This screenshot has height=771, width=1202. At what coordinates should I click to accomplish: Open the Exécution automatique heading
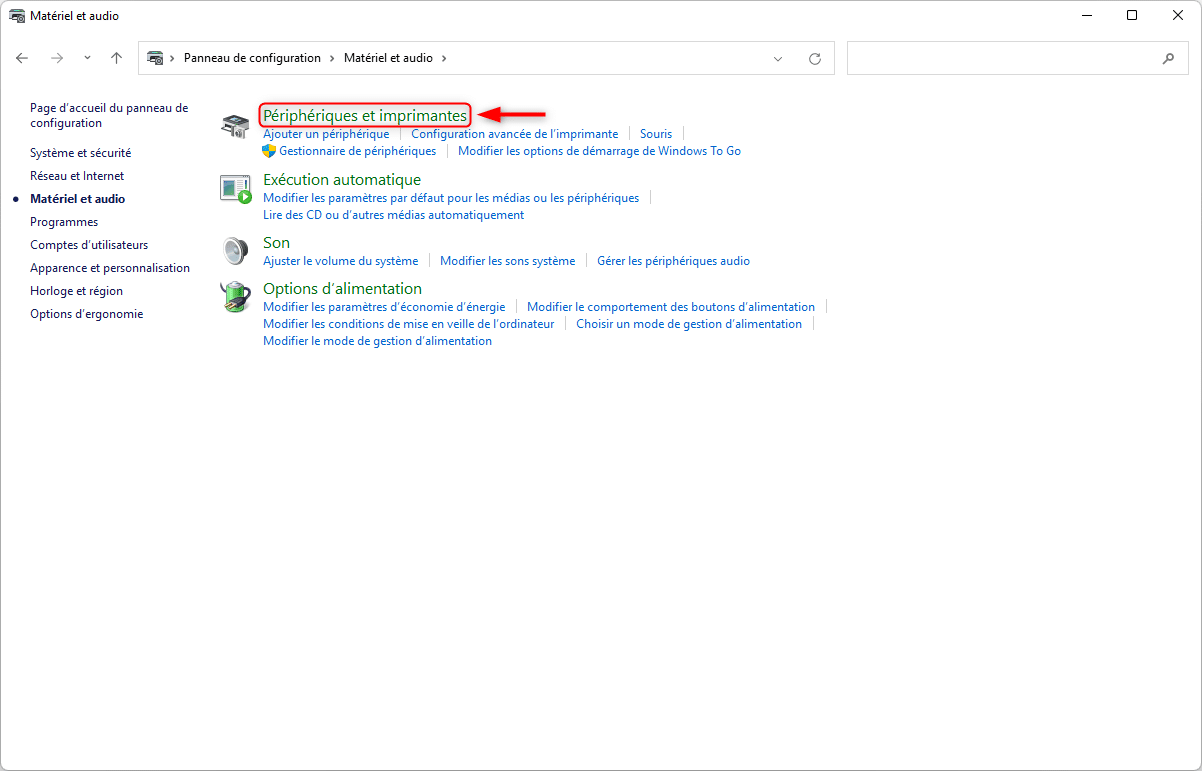[342, 180]
